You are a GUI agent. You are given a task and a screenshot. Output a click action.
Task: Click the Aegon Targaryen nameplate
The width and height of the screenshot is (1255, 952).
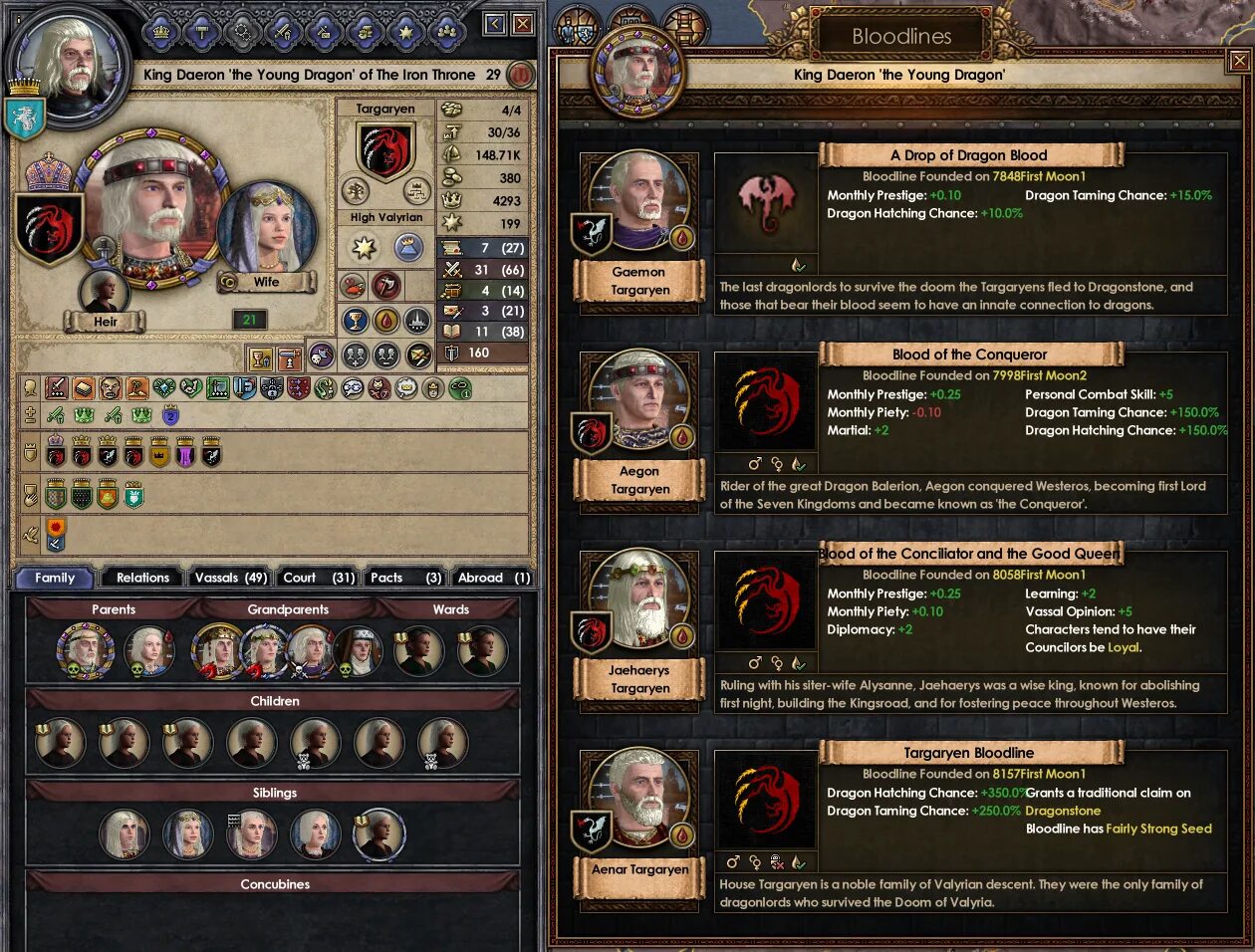pos(639,480)
